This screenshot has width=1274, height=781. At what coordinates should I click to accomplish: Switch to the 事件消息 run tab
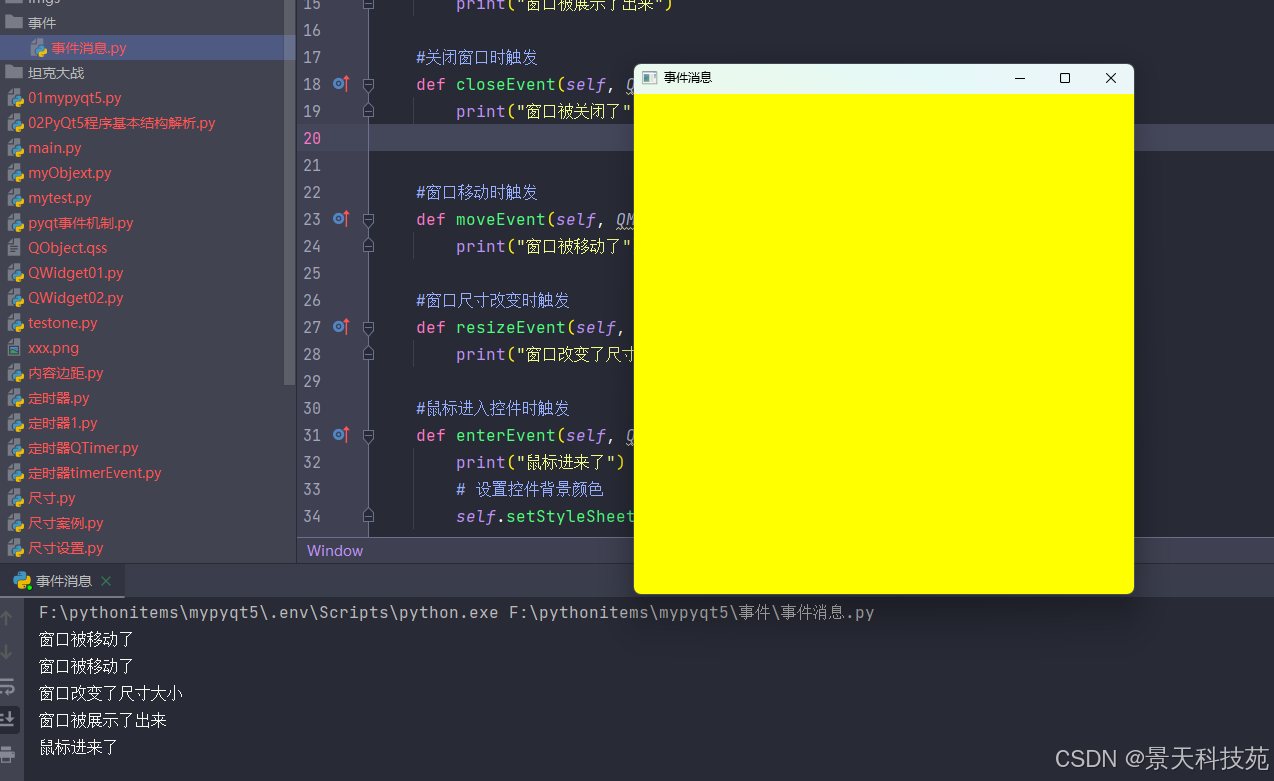click(x=63, y=581)
